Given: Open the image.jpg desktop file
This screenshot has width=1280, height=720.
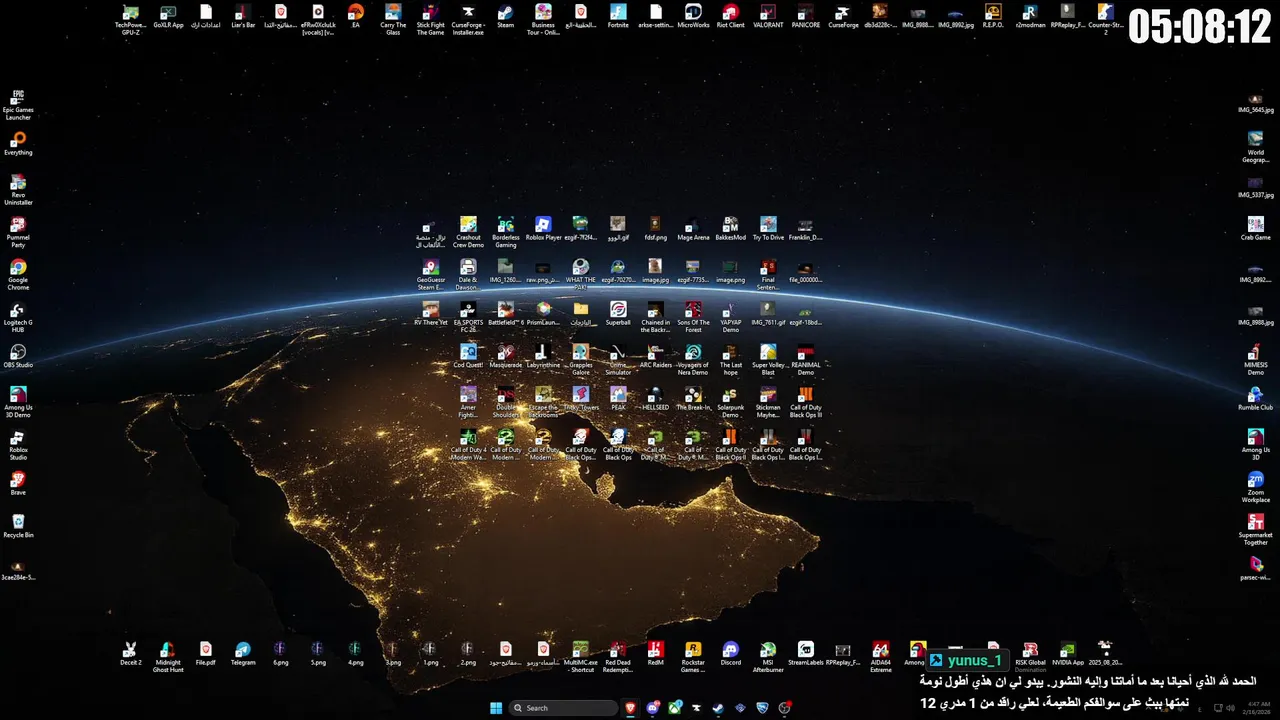Looking at the screenshot, I should (x=655, y=271).
